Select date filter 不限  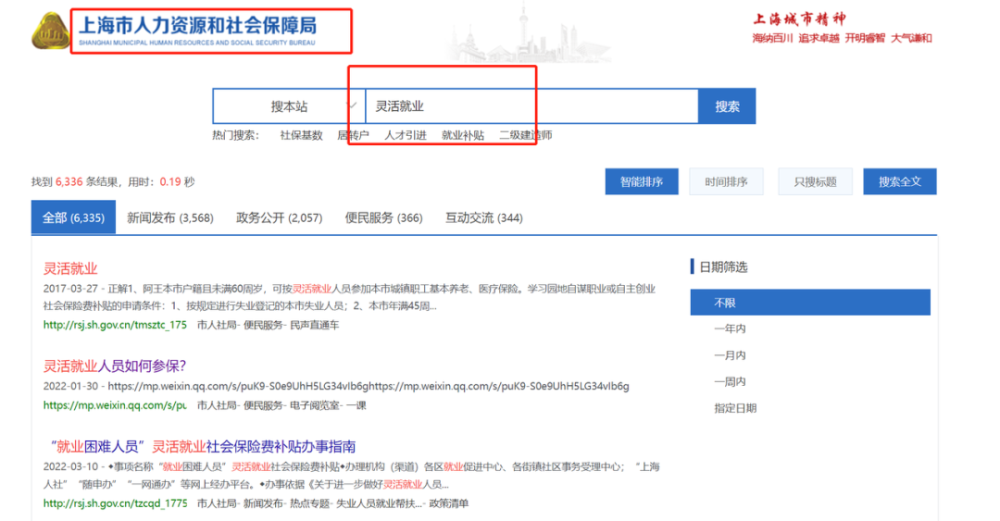[810, 302]
